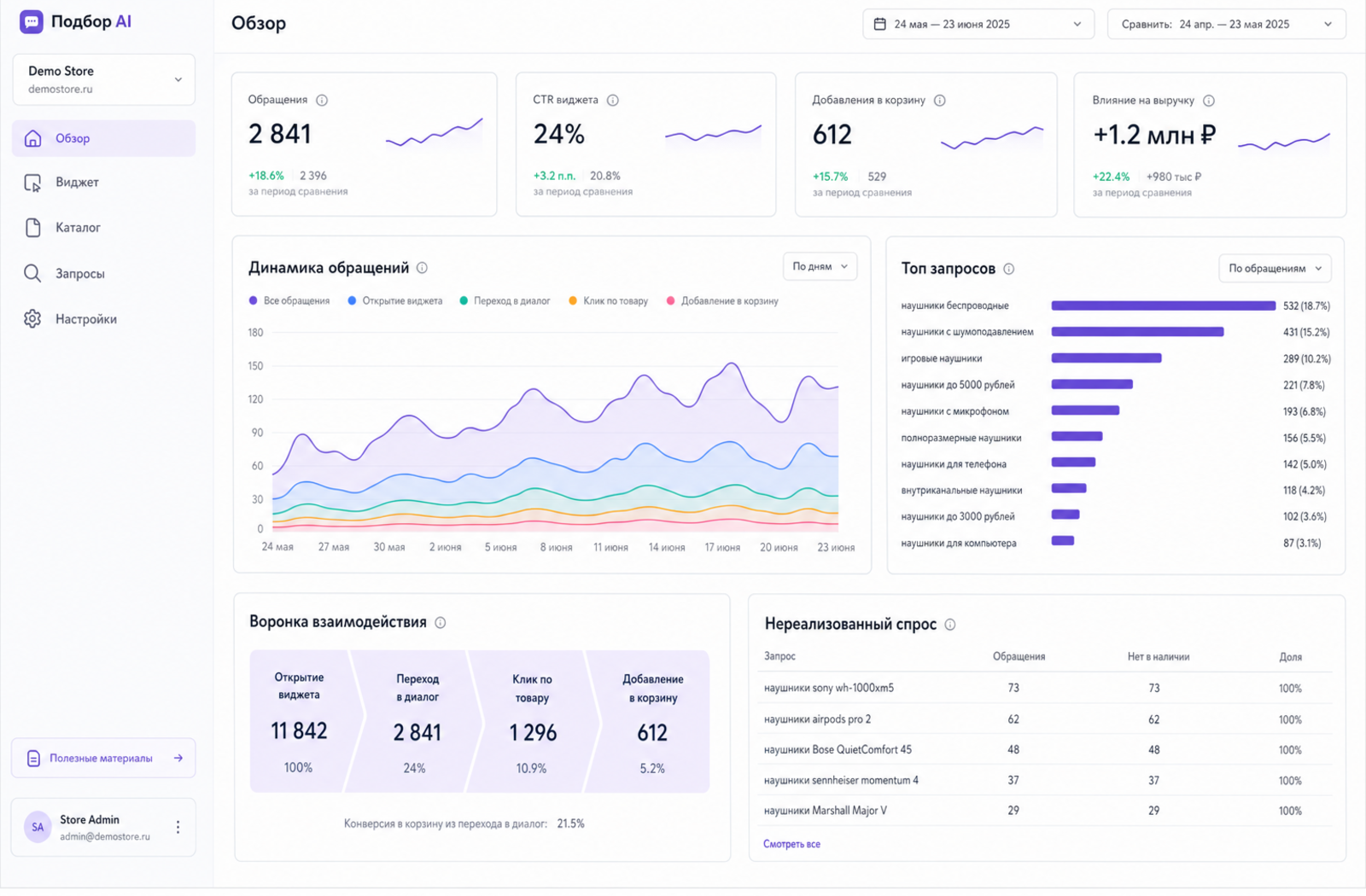Toggle Все обращения legend series
The height and width of the screenshot is (896, 1366).
coord(289,301)
